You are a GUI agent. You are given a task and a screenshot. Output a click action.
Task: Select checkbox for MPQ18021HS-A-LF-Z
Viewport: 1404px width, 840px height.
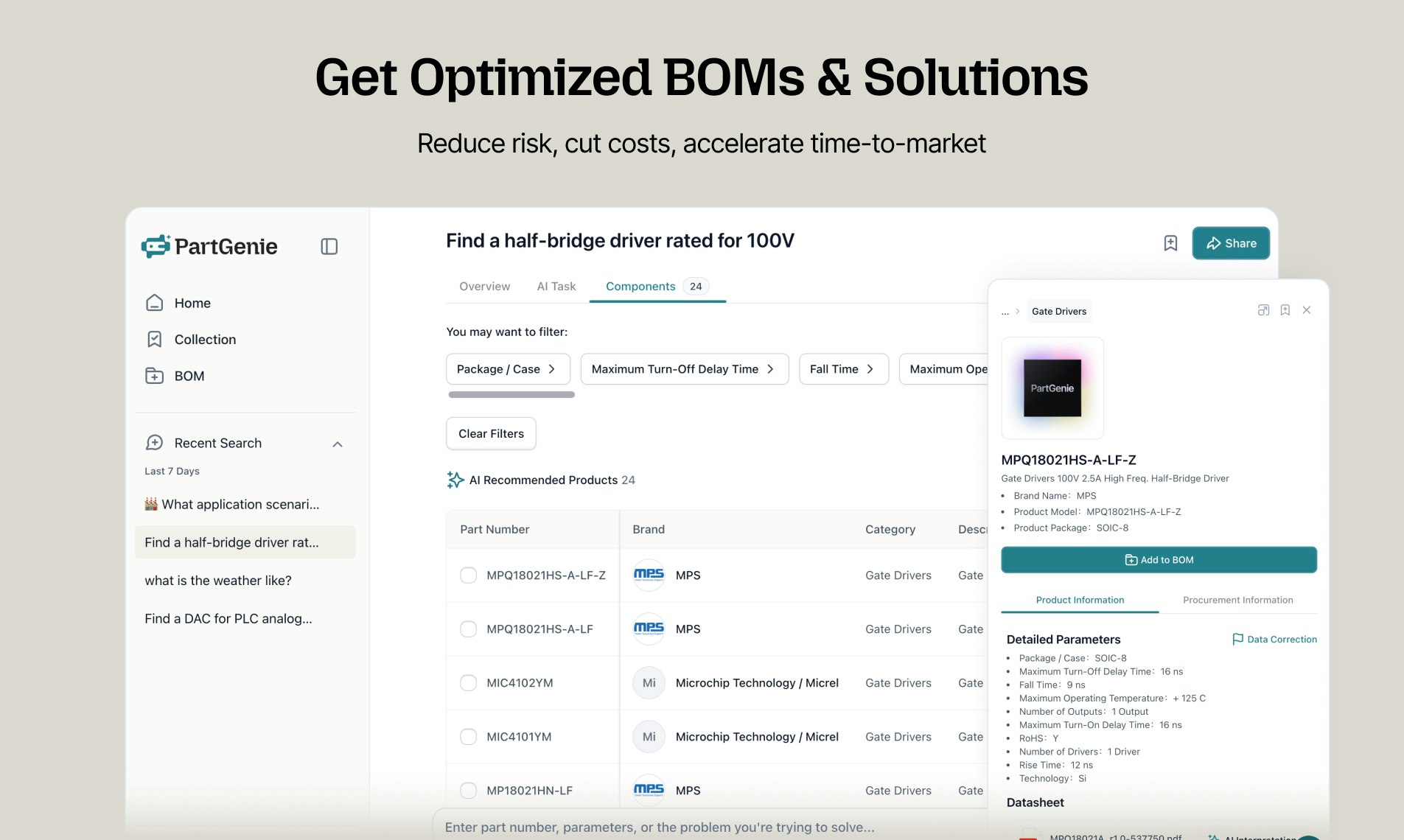pos(468,575)
